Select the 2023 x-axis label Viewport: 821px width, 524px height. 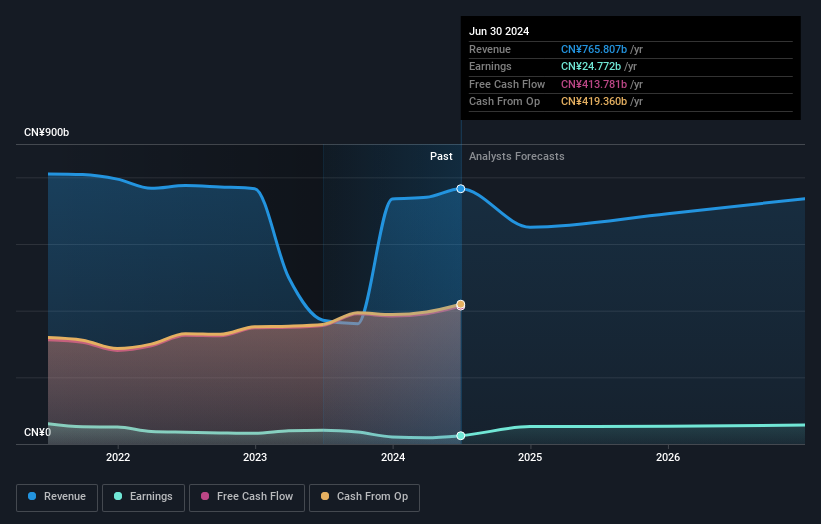point(255,457)
